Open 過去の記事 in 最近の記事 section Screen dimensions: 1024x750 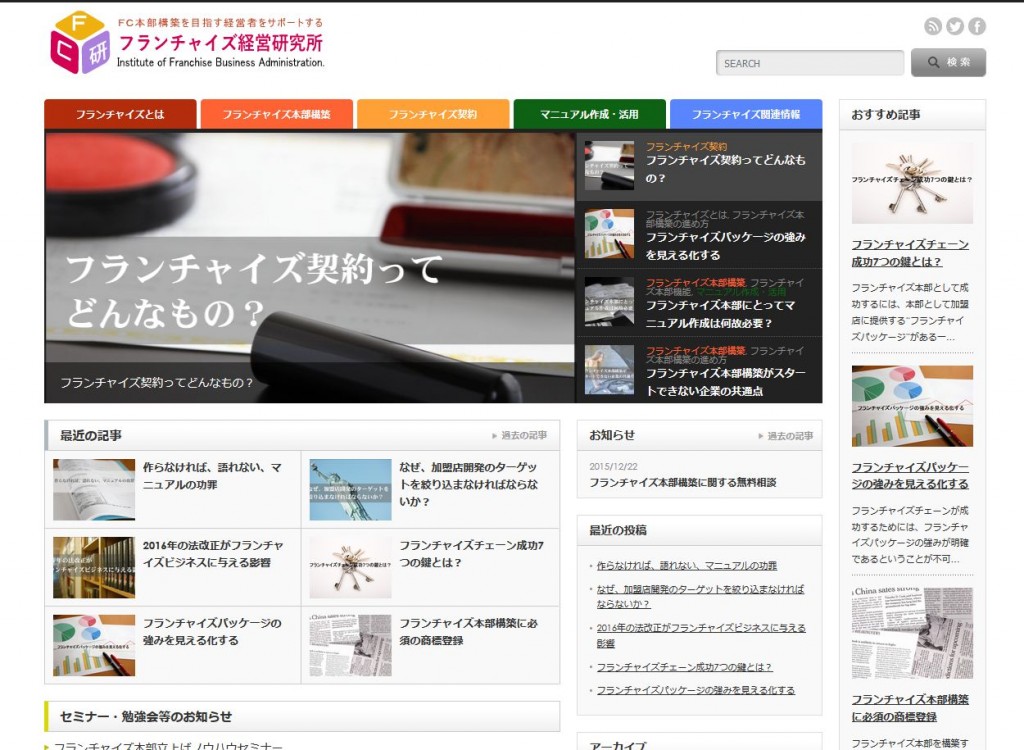tap(525, 434)
